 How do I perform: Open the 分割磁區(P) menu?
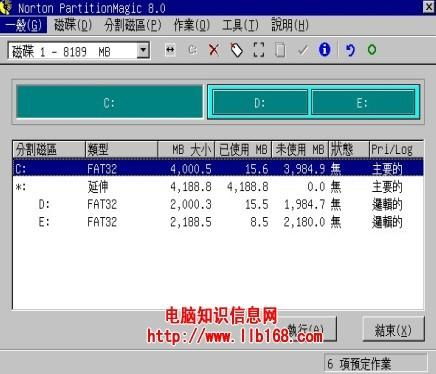click(x=133, y=25)
